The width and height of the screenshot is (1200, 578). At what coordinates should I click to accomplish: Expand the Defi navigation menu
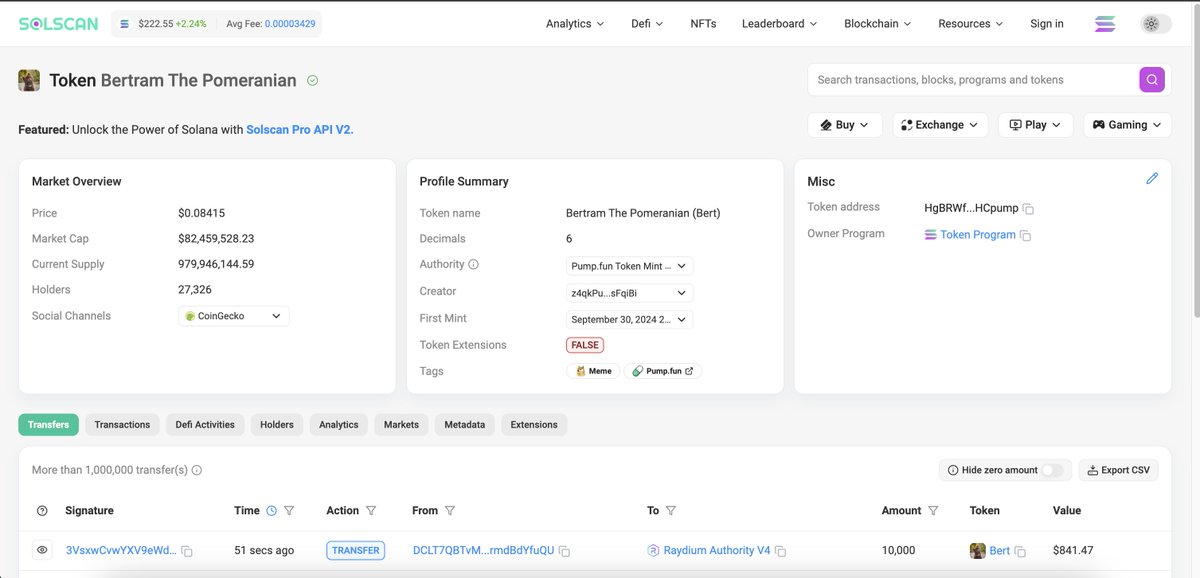(647, 24)
